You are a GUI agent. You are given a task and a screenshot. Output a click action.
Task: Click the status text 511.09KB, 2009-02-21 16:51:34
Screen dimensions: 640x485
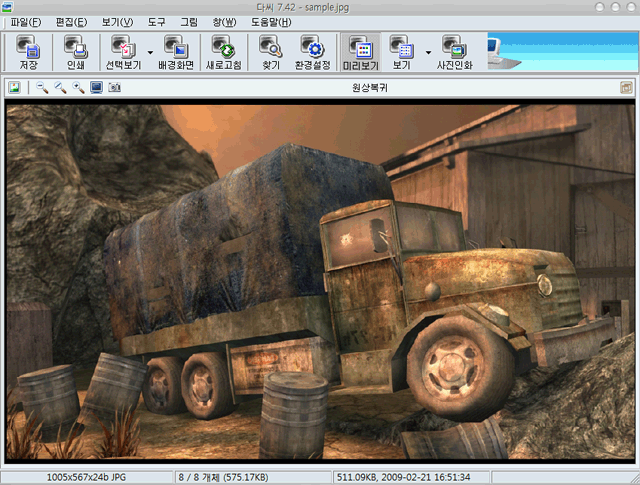[403, 477]
